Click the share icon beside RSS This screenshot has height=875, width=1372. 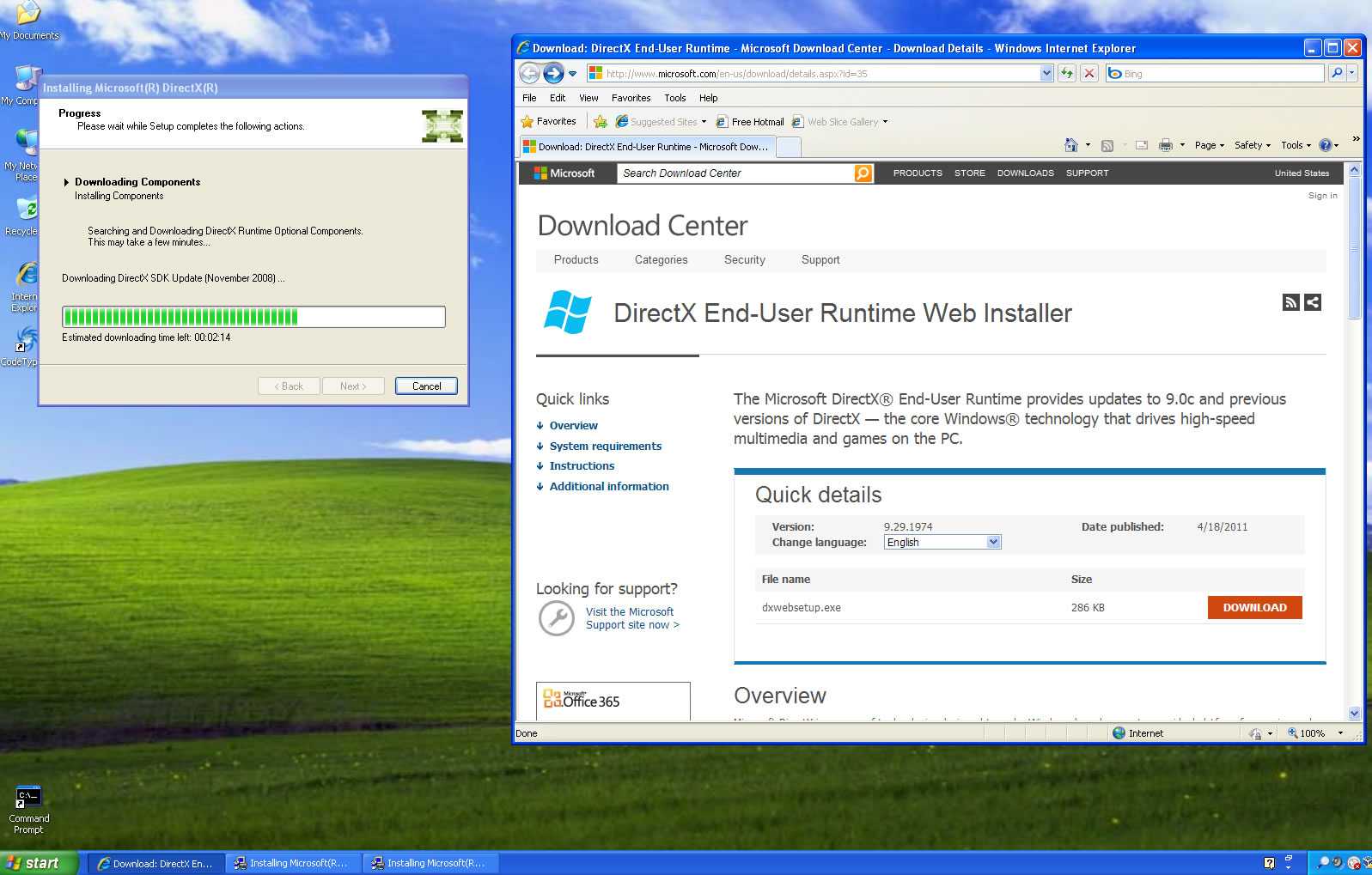(x=1313, y=302)
